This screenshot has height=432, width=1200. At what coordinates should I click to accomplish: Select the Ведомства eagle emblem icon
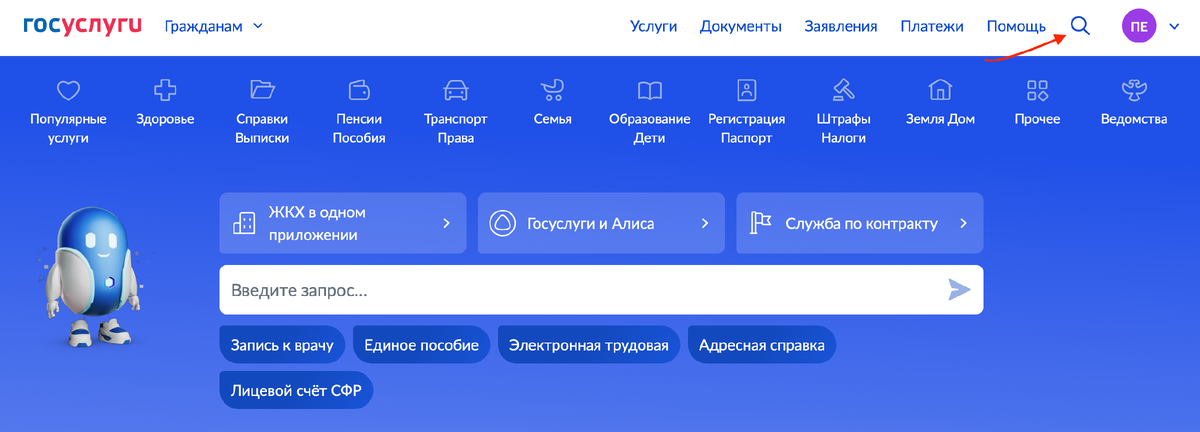click(x=1134, y=91)
